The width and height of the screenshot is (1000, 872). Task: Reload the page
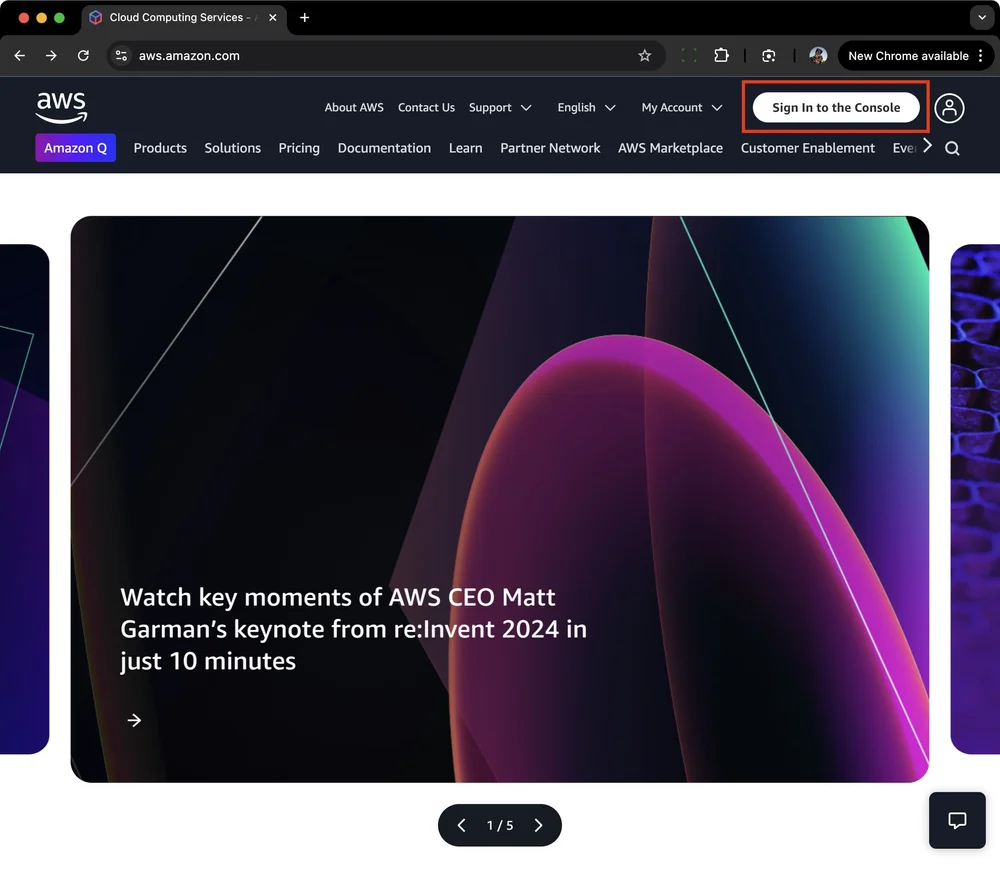pyautogui.click(x=83, y=55)
